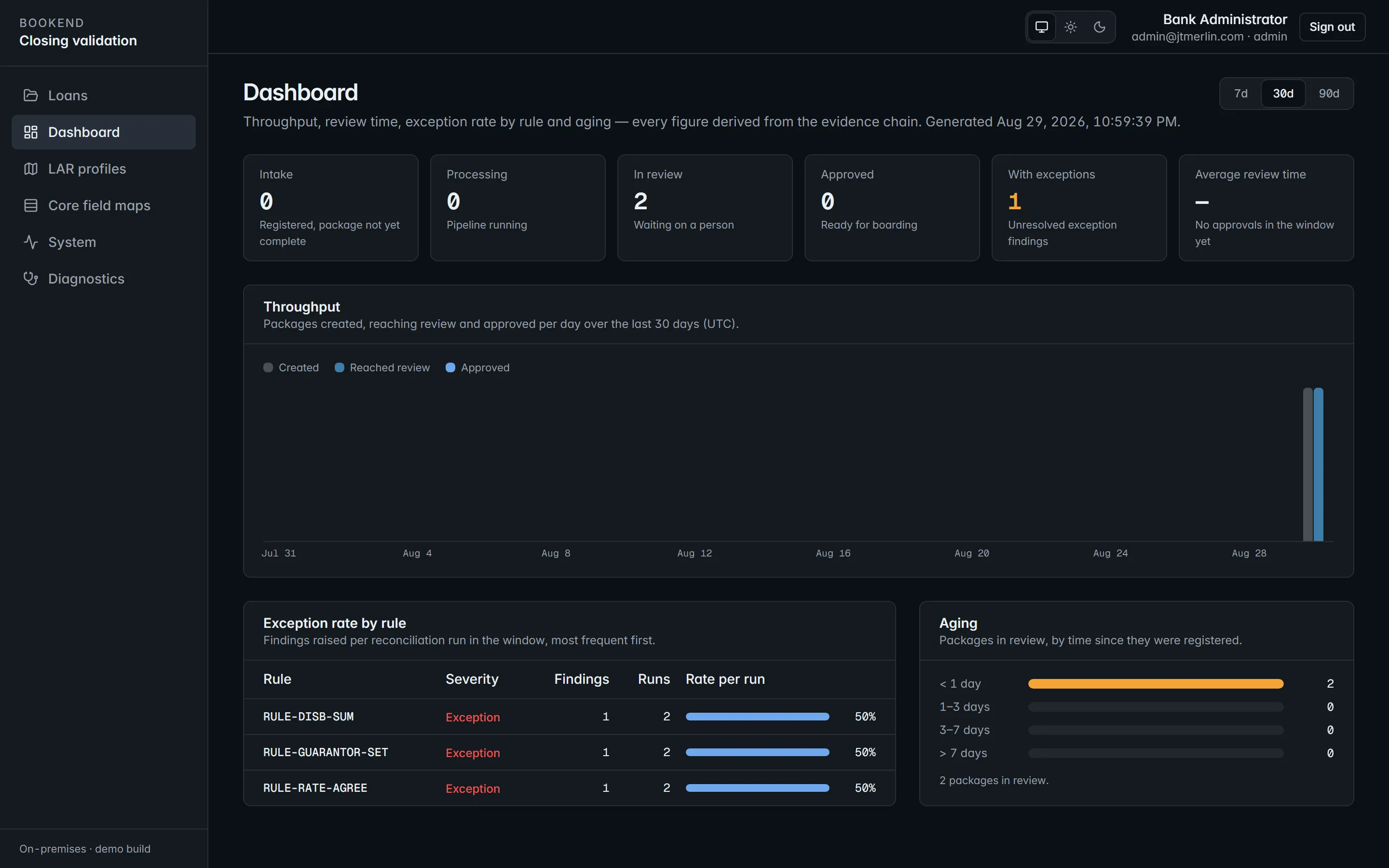Click the '1–3 days' aging bar
1389x868 pixels.
[x=1156, y=706]
